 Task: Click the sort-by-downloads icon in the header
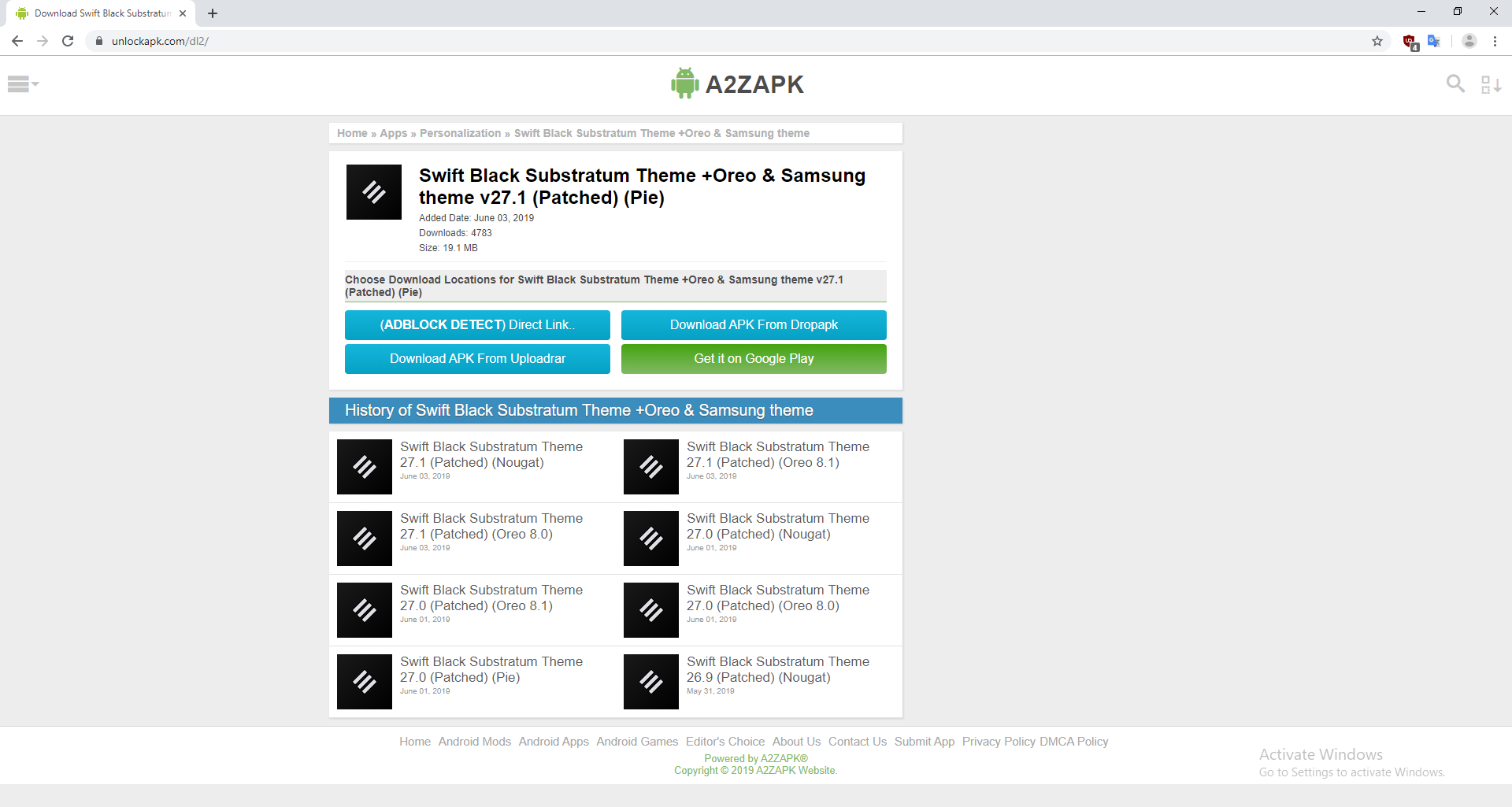tap(1490, 83)
